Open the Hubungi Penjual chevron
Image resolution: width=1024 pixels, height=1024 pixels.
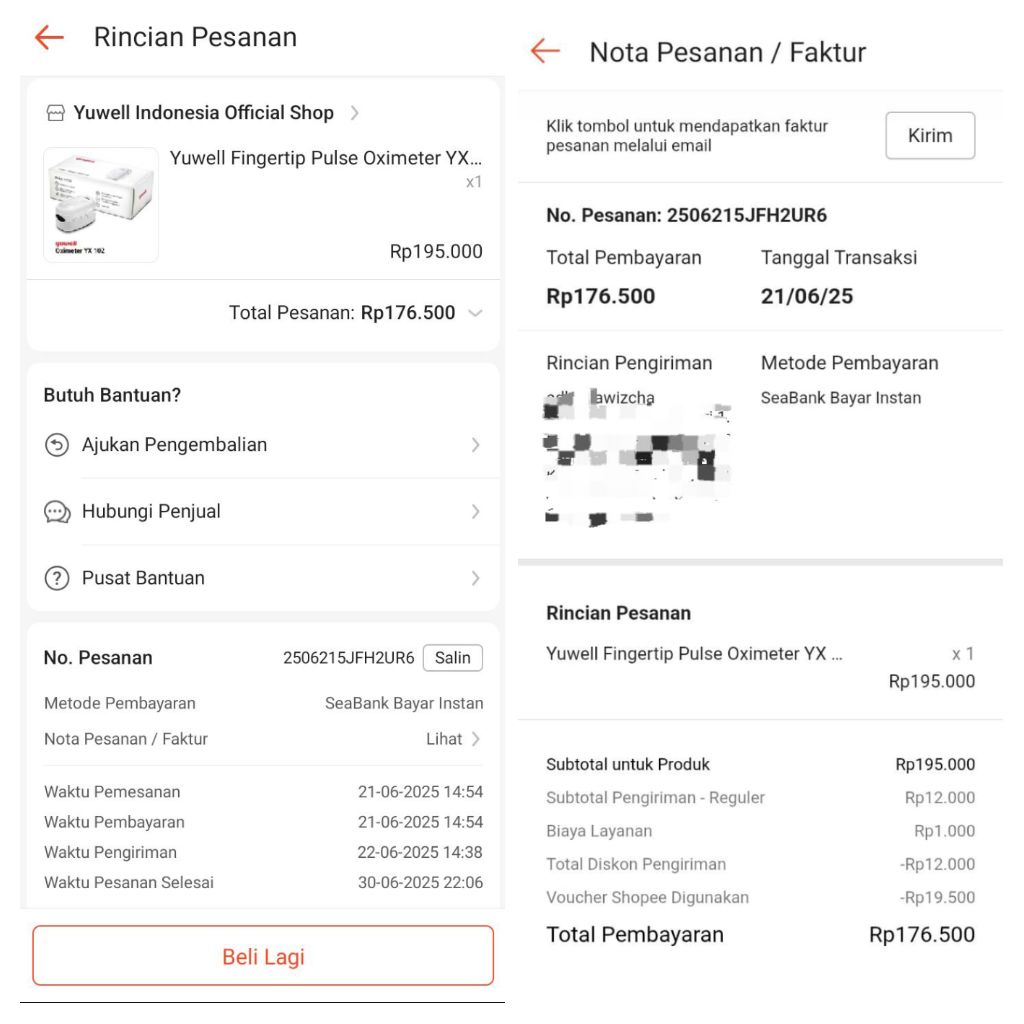[475, 512]
